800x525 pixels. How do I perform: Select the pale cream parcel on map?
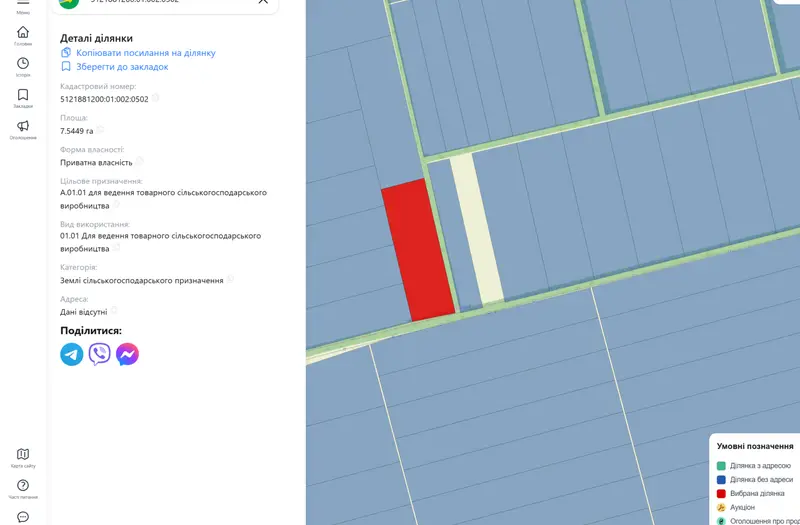point(477,229)
